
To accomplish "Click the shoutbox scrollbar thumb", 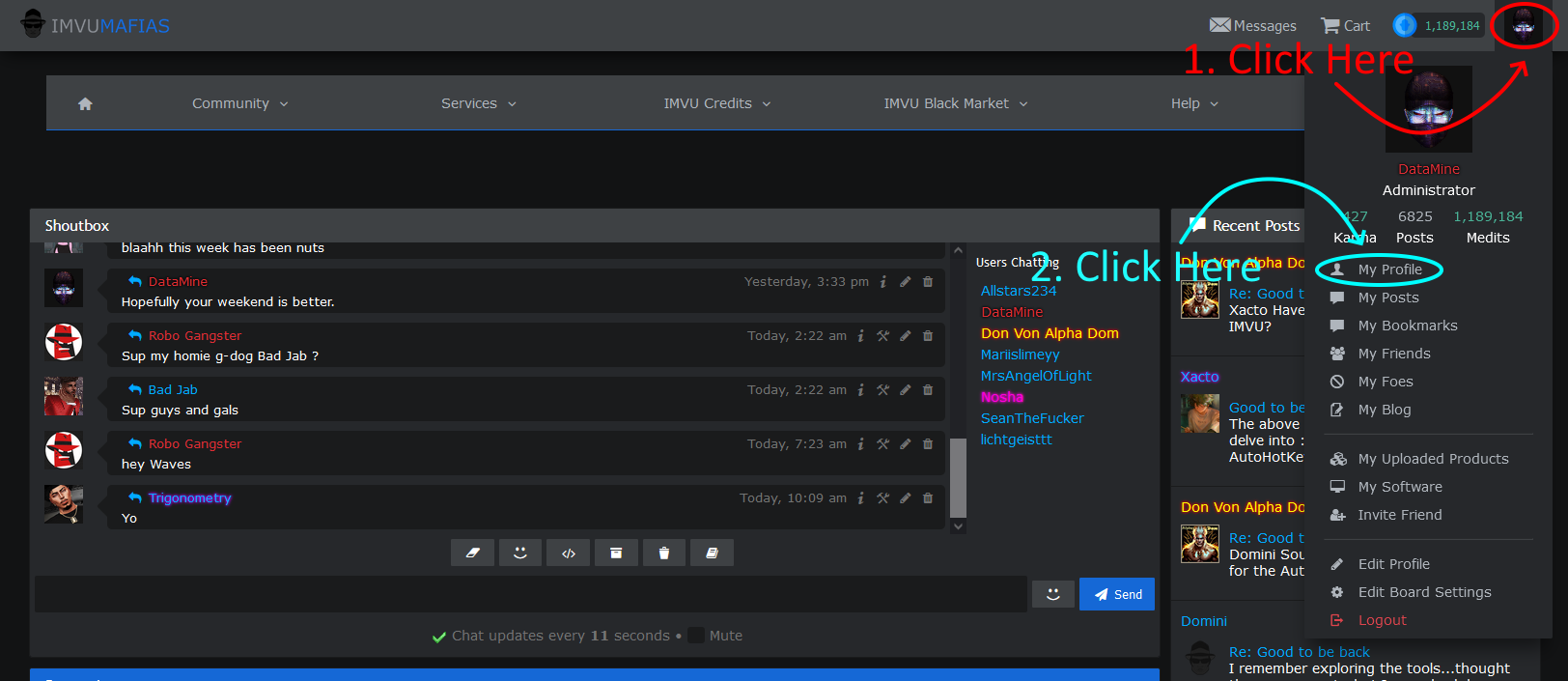I will click(x=958, y=478).
